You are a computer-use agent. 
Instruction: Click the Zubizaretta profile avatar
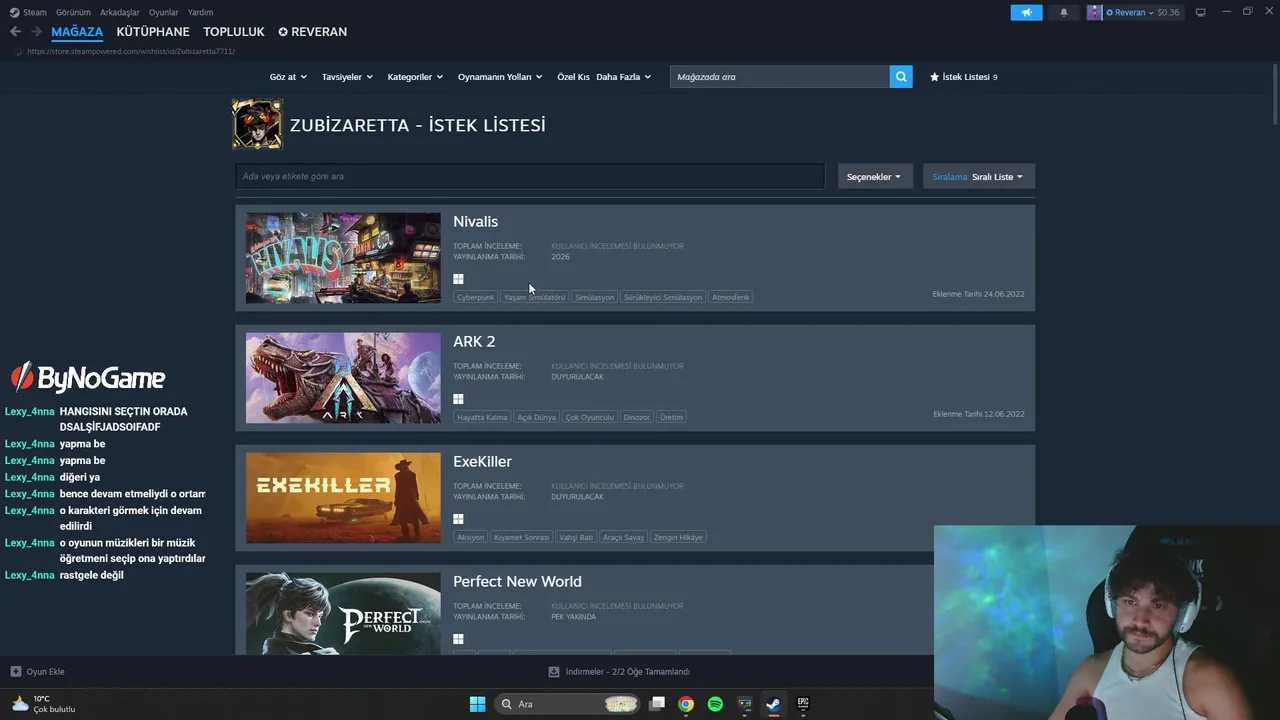click(257, 124)
